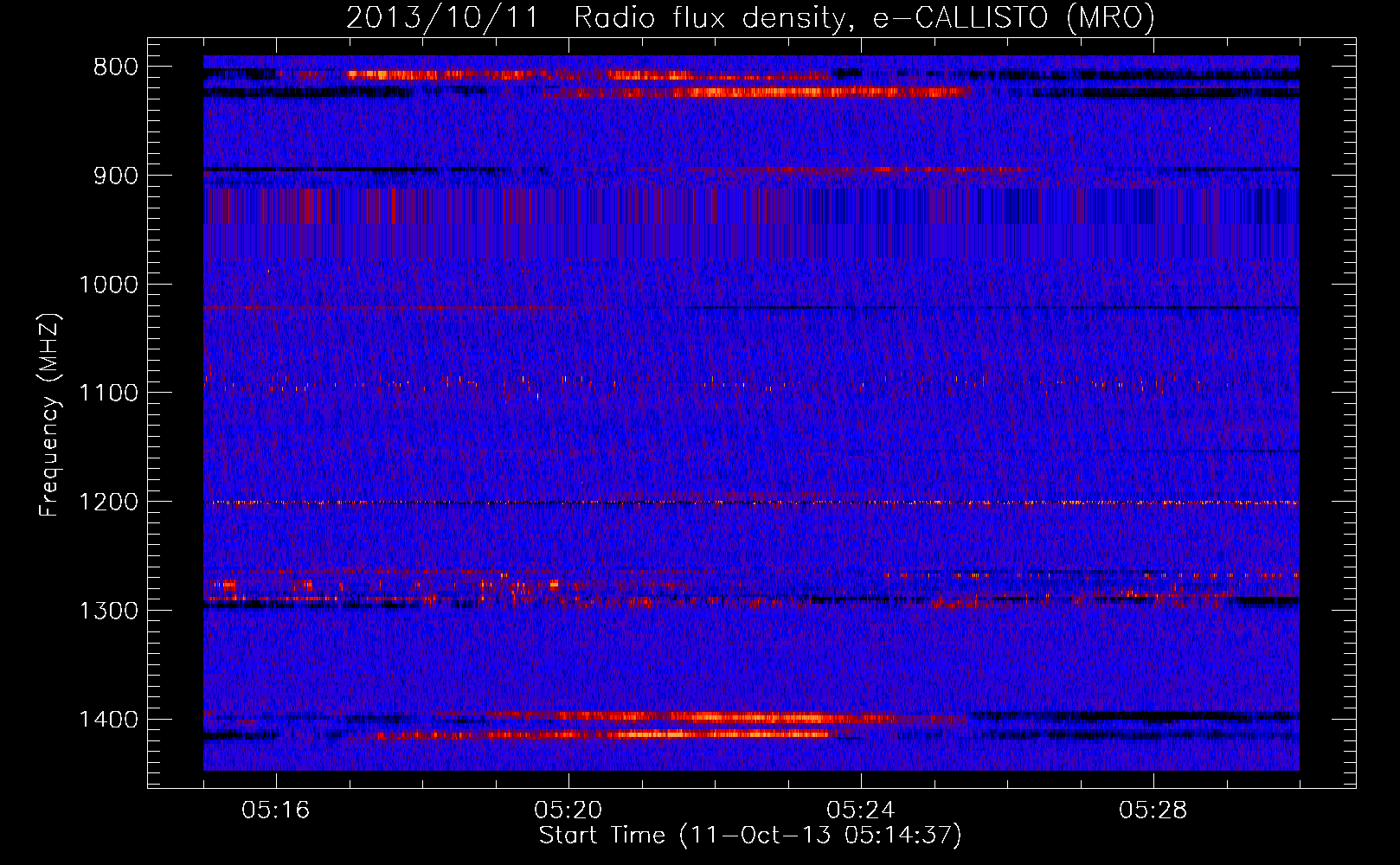This screenshot has width=1400, height=865.
Task: Click the 'Frequency (MHZ)' axis label
Action: [x=50, y=416]
